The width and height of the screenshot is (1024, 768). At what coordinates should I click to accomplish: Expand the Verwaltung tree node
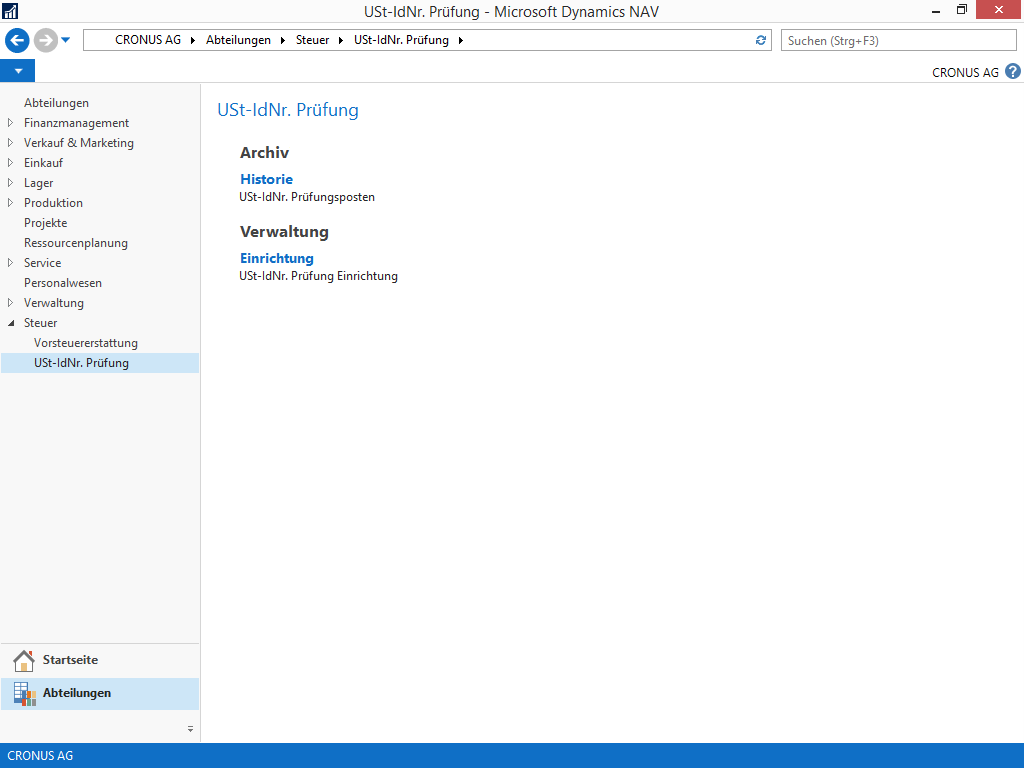(x=10, y=303)
